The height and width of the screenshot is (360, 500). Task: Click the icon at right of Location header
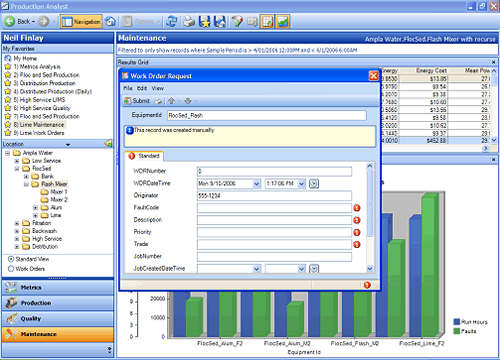click(x=108, y=144)
